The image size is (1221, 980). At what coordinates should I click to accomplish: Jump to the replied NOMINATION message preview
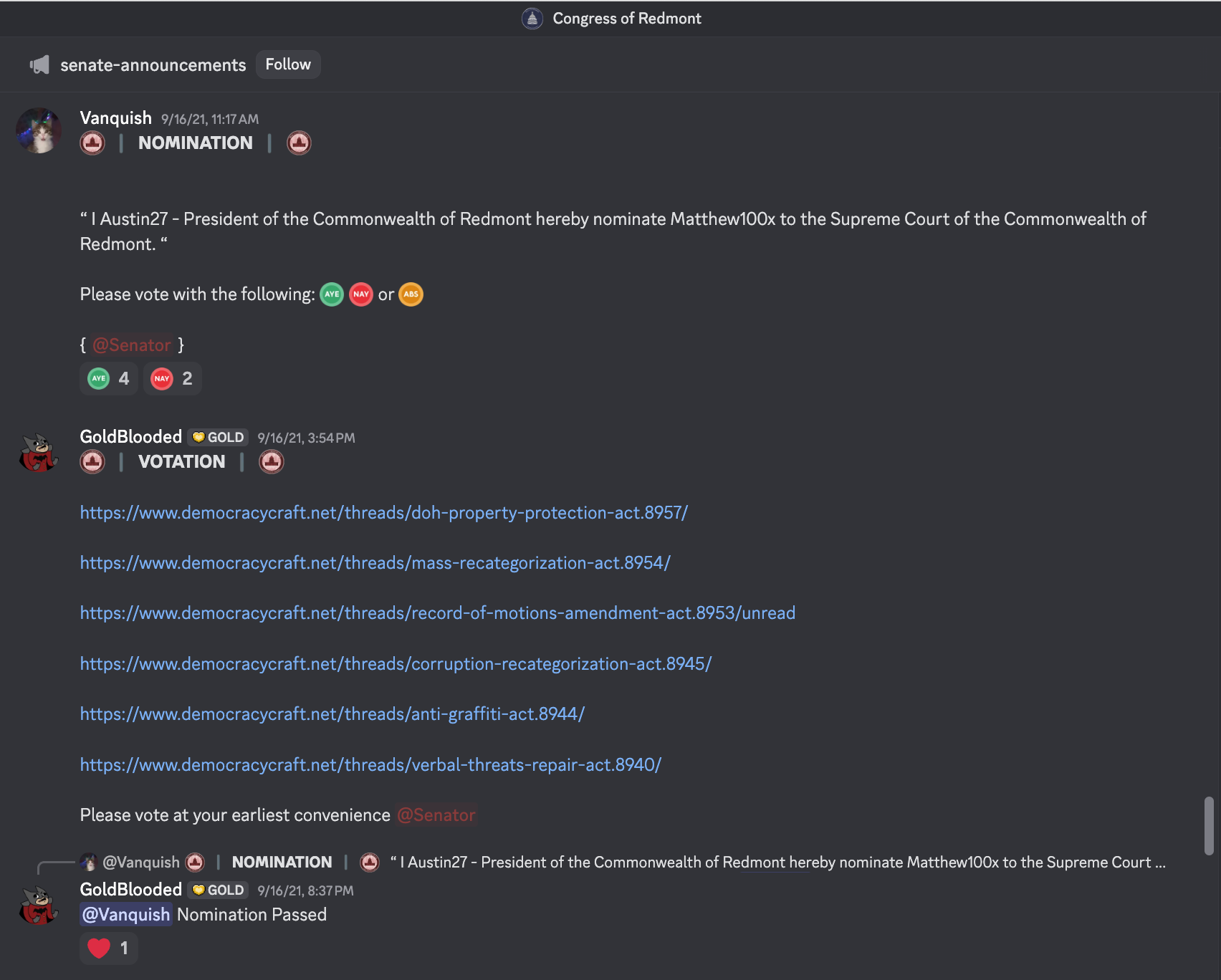point(778,863)
